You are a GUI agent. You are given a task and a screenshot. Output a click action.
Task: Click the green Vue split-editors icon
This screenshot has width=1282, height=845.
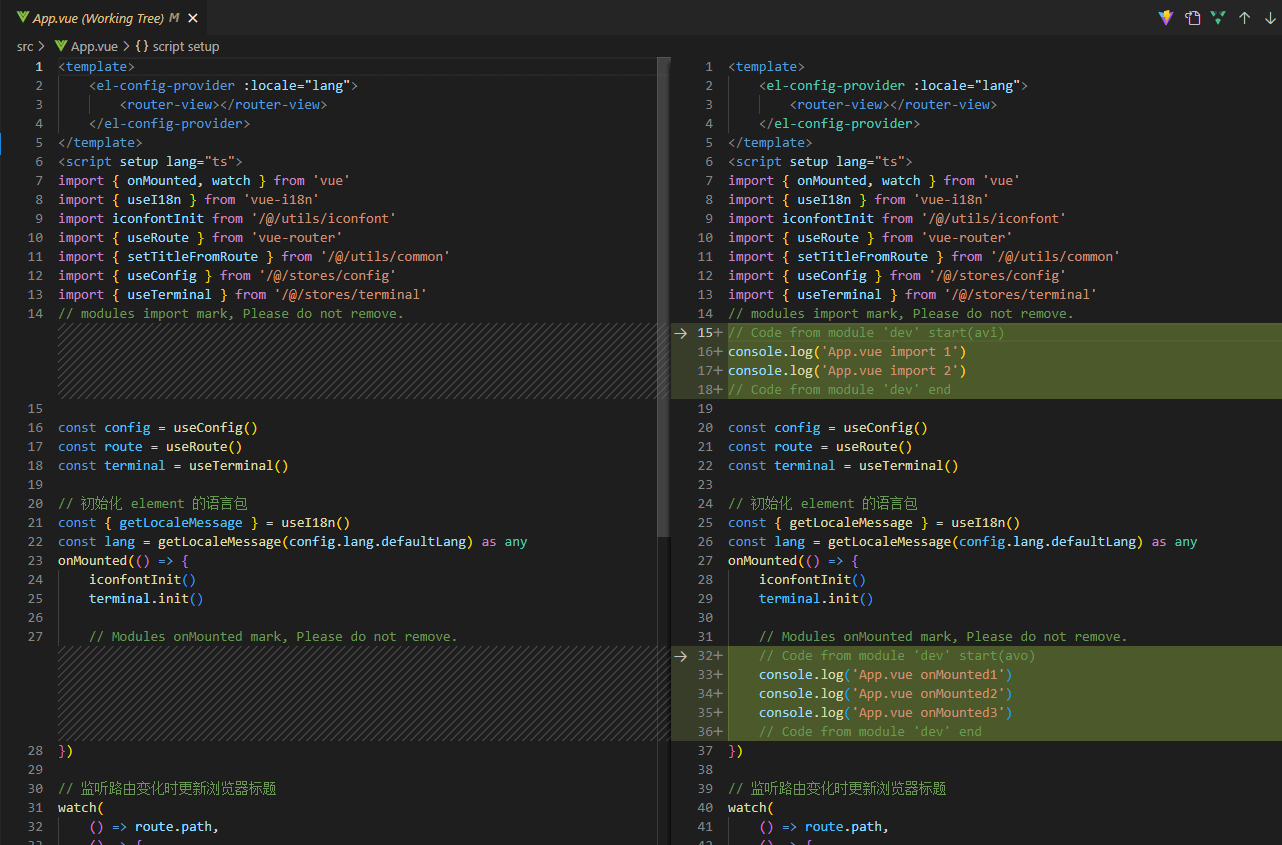tap(1218, 18)
